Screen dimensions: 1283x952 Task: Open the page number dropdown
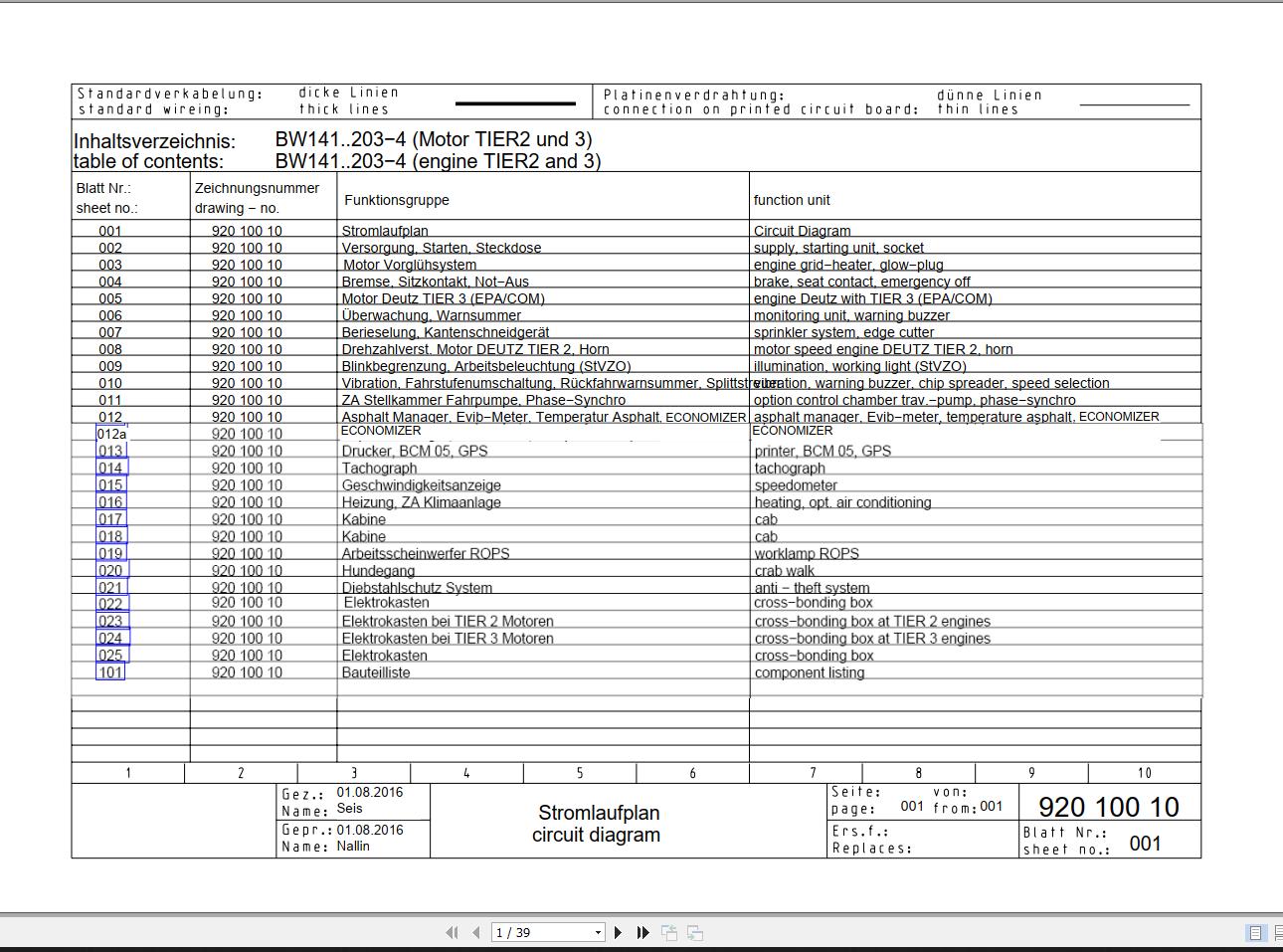pyautogui.click(x=598, y=933)
